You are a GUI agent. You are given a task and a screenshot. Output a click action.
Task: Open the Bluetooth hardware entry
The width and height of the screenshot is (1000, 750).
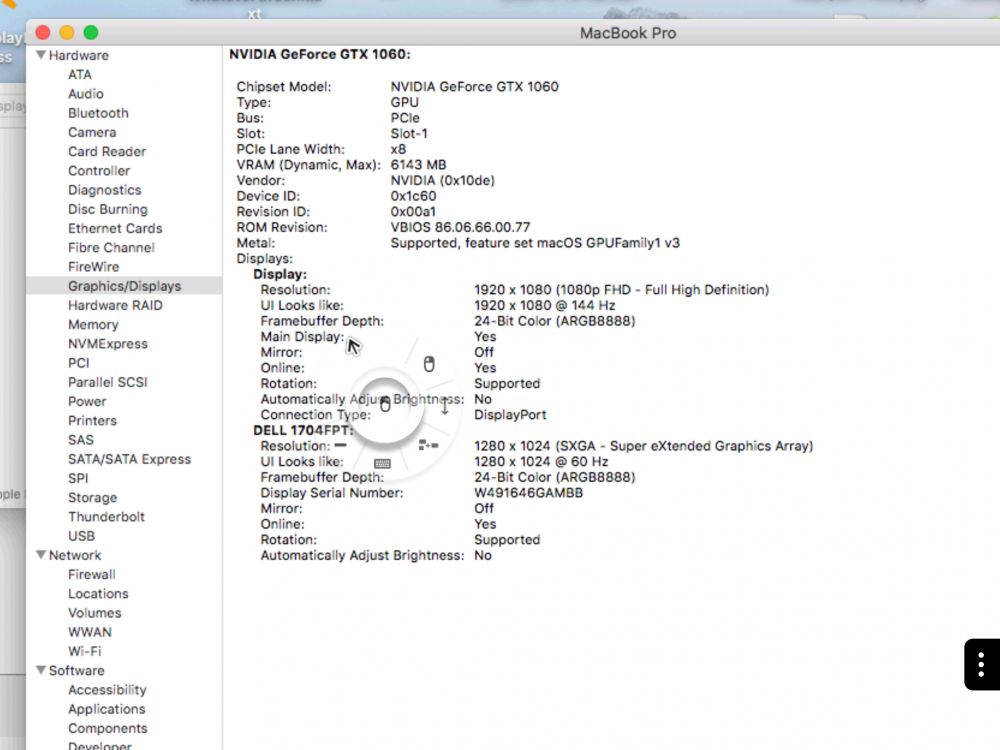point(98,113)
